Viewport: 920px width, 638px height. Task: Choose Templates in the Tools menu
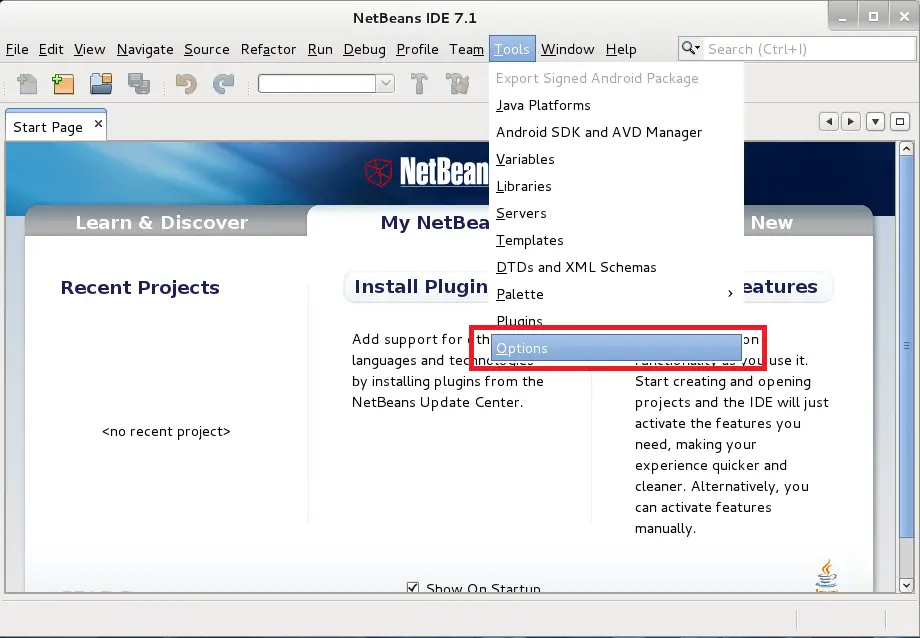click(616, 241)
